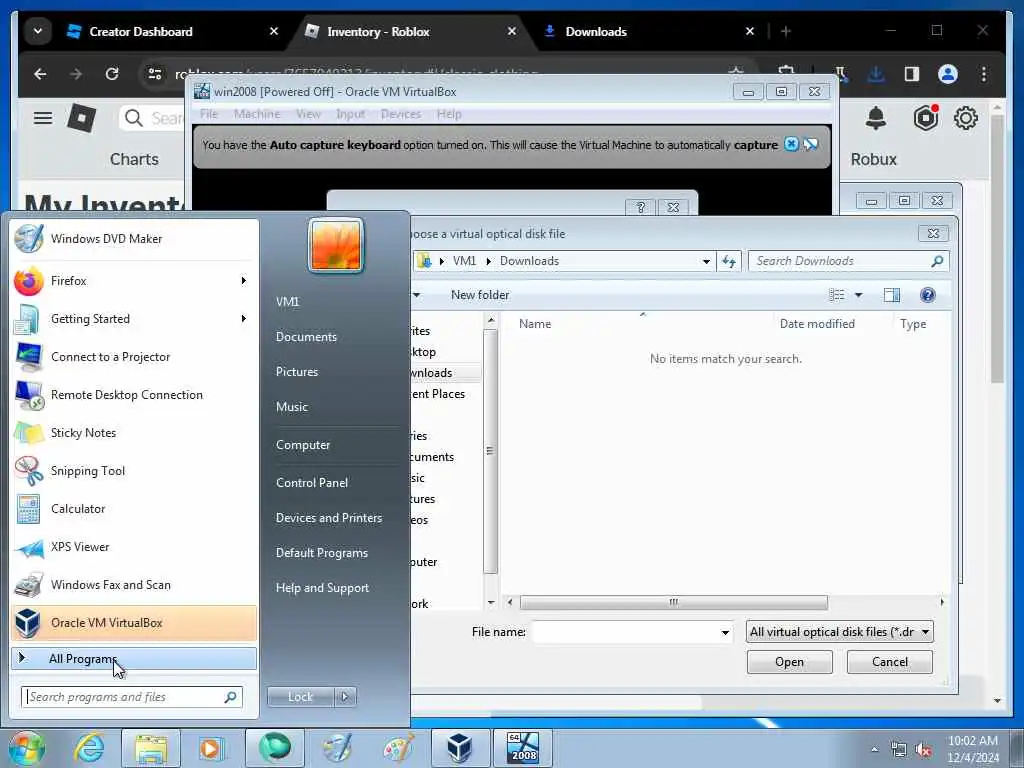The height and width of the screenshot is (768, 1024).
Task: Open XPS Viewer
Action: point(134,547)
